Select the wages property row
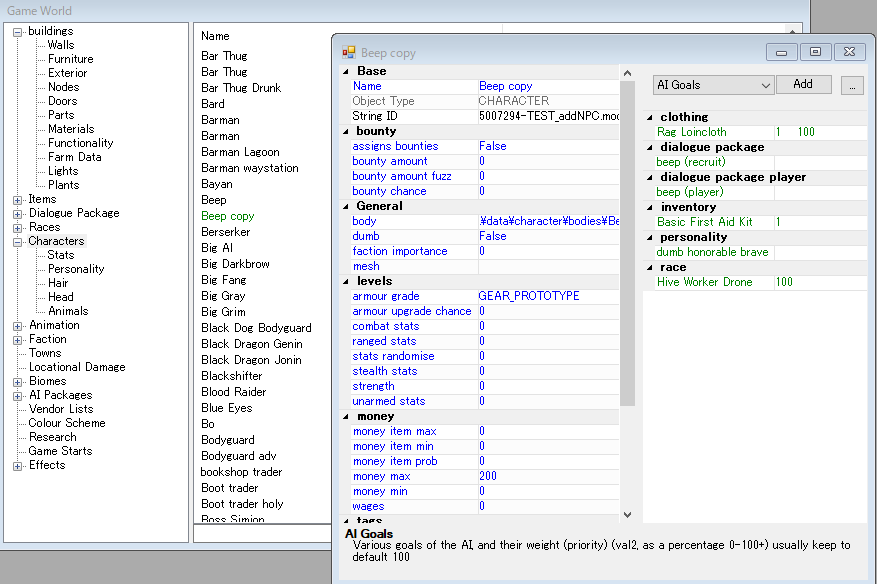Image resolution: width=877 pixels, height=584 pixels. tap(484, 506)
